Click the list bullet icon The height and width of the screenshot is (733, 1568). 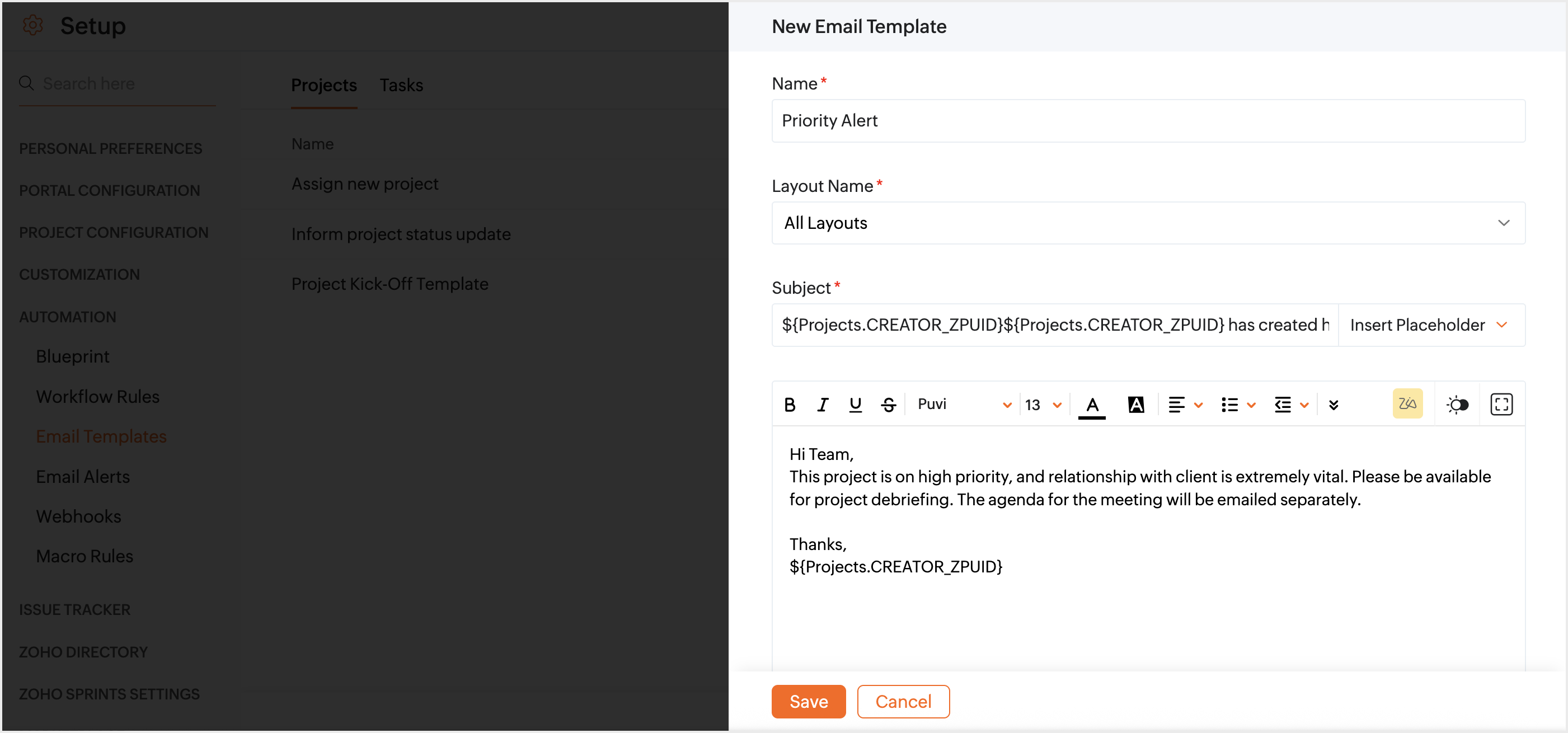1229,405
